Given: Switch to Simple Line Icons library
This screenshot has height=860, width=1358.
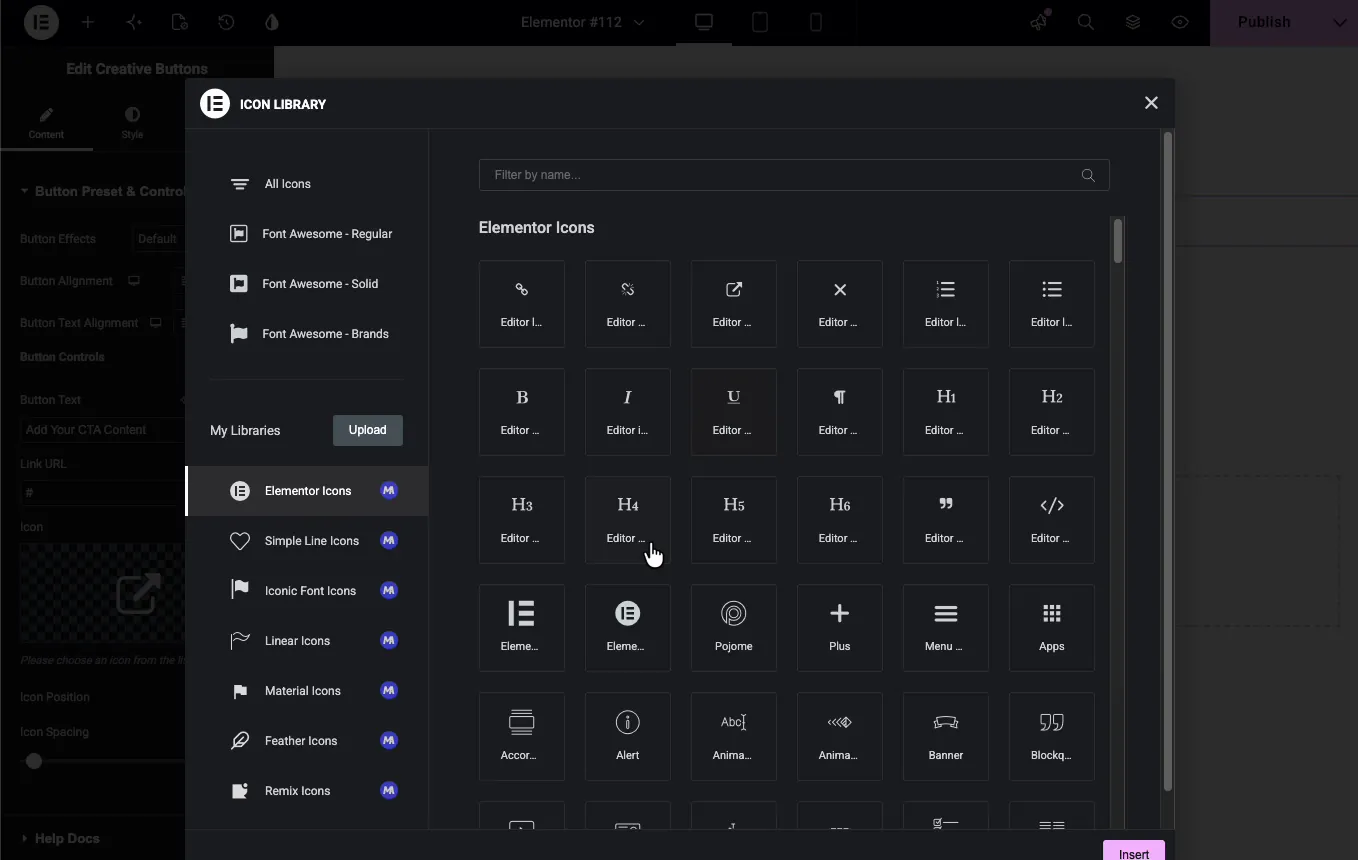Looking at the screenshot, I should click(307, 541).
